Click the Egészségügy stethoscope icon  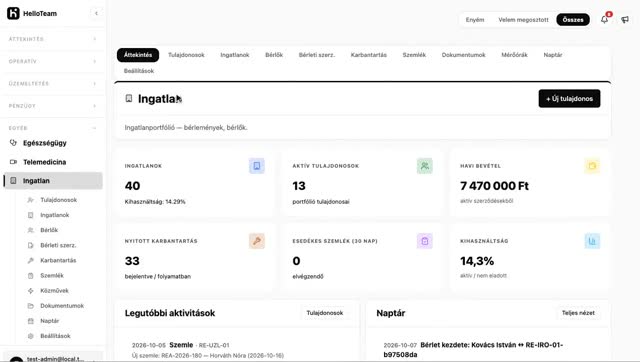pyautogui.click(x=13, y=142)
